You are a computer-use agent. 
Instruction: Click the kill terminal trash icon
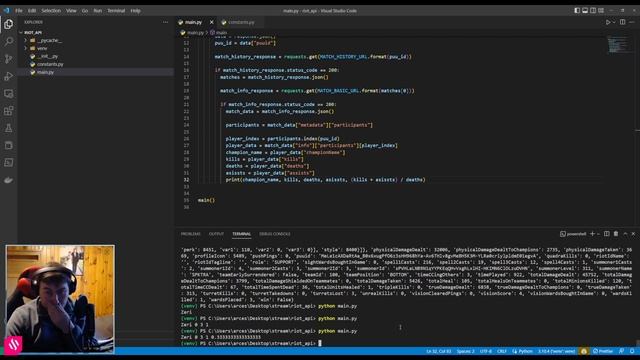pos(616,234)
